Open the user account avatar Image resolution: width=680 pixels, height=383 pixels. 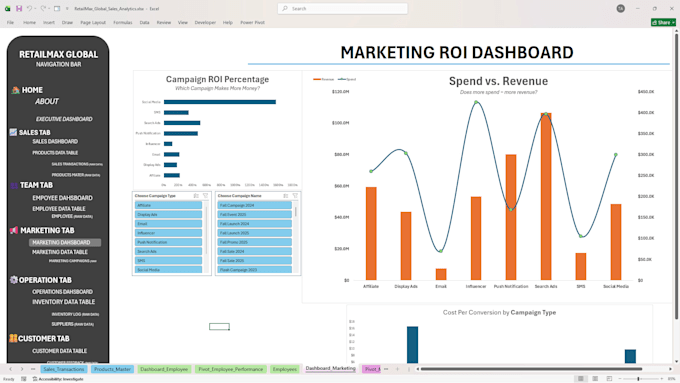pos(621,8)
